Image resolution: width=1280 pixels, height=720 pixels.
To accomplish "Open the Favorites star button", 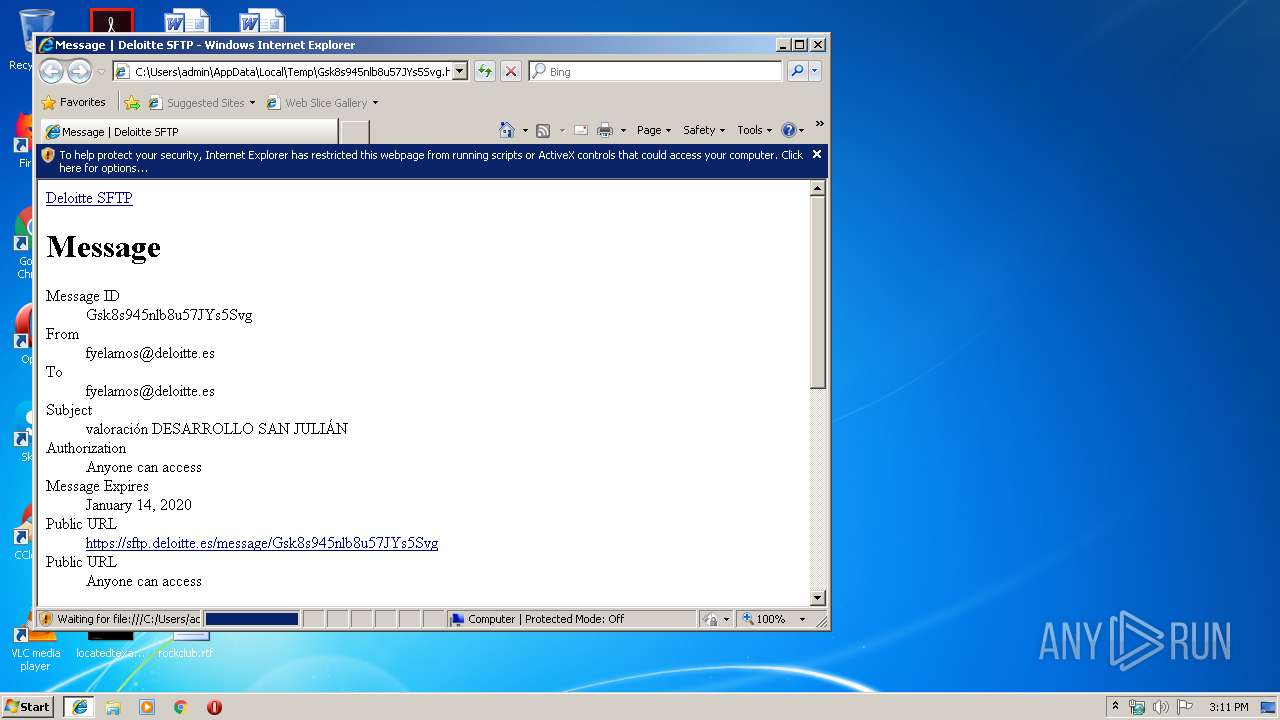I will pyautogui.click(x=73, y=102).
